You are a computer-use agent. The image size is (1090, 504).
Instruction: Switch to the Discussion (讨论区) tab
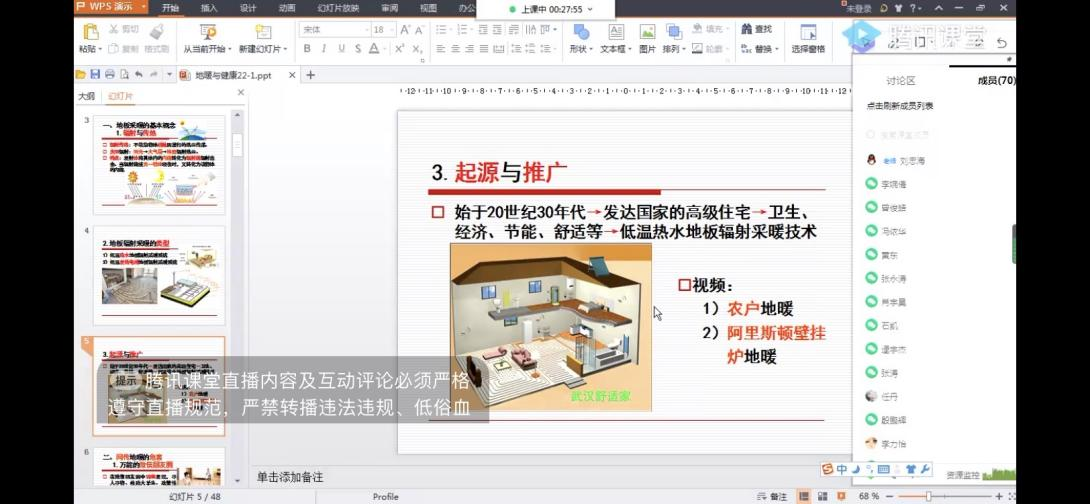tap(900, 81)
